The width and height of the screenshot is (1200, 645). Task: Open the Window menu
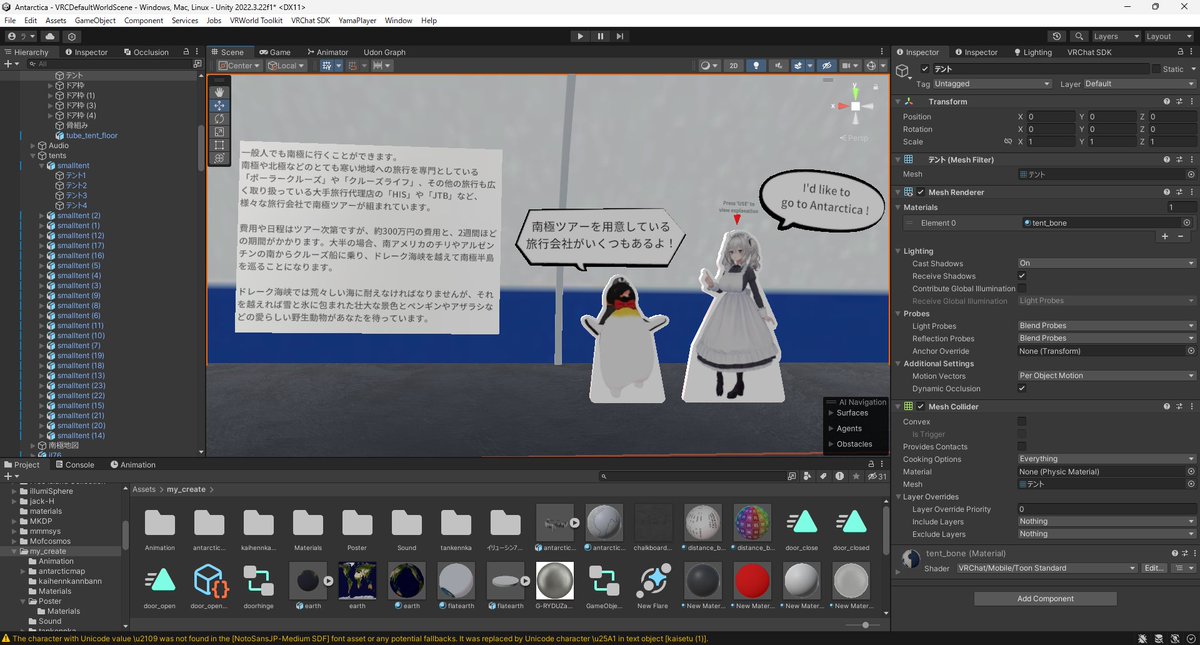(398, 20)
